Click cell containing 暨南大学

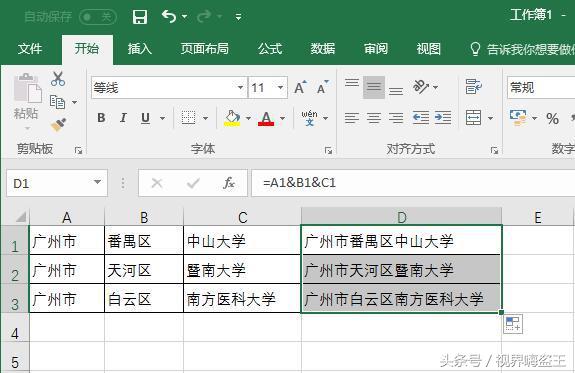tap(242, 270)
